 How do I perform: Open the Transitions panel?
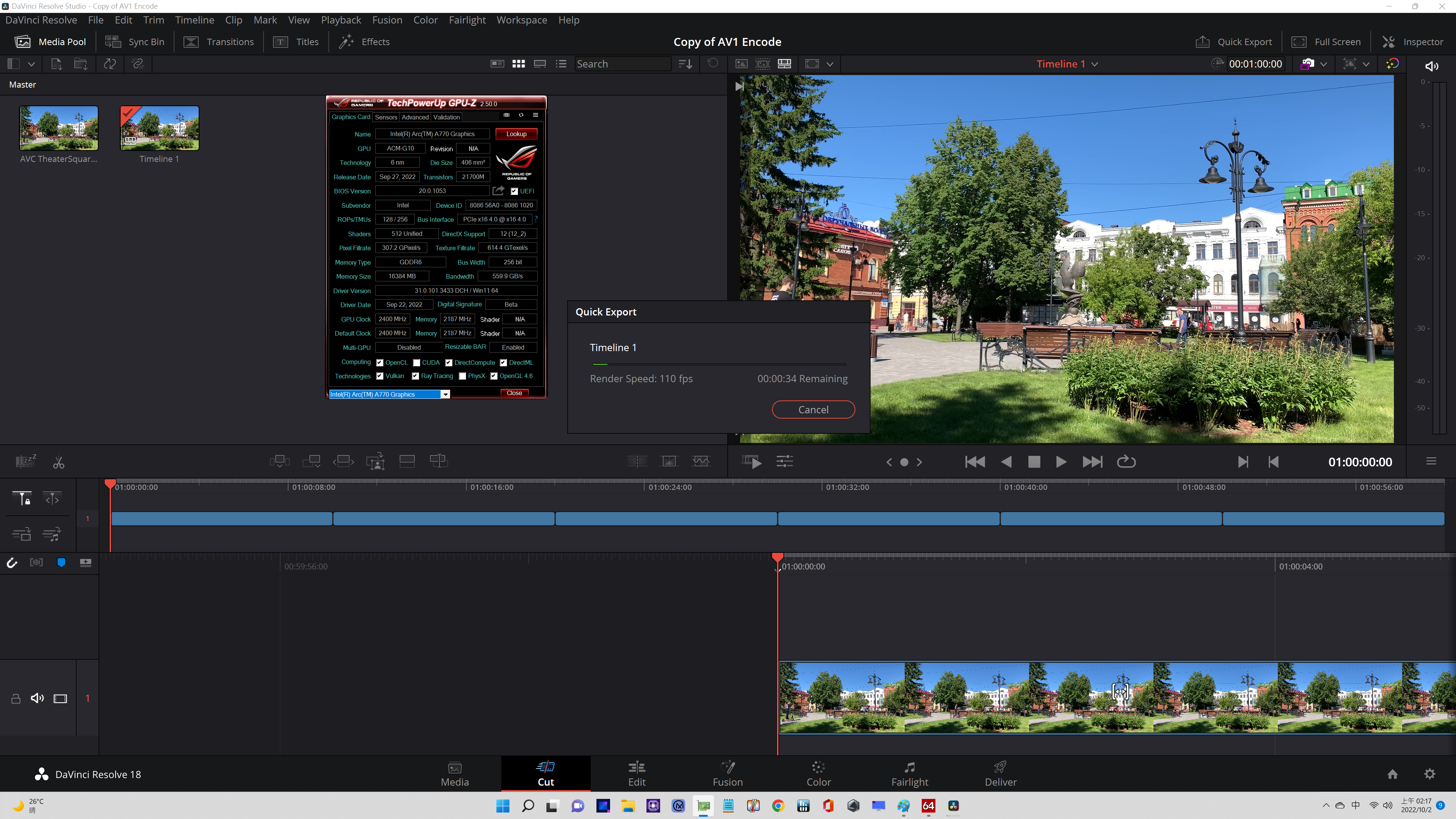219,42
